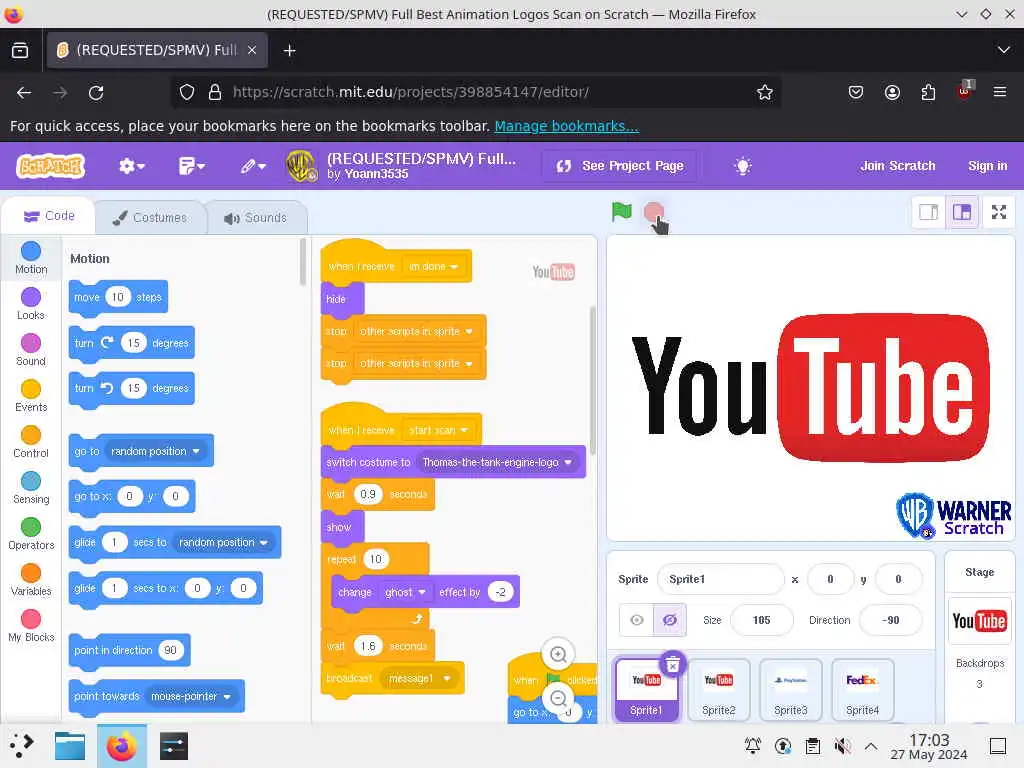Select the Variables block category

tap(31, 580)
